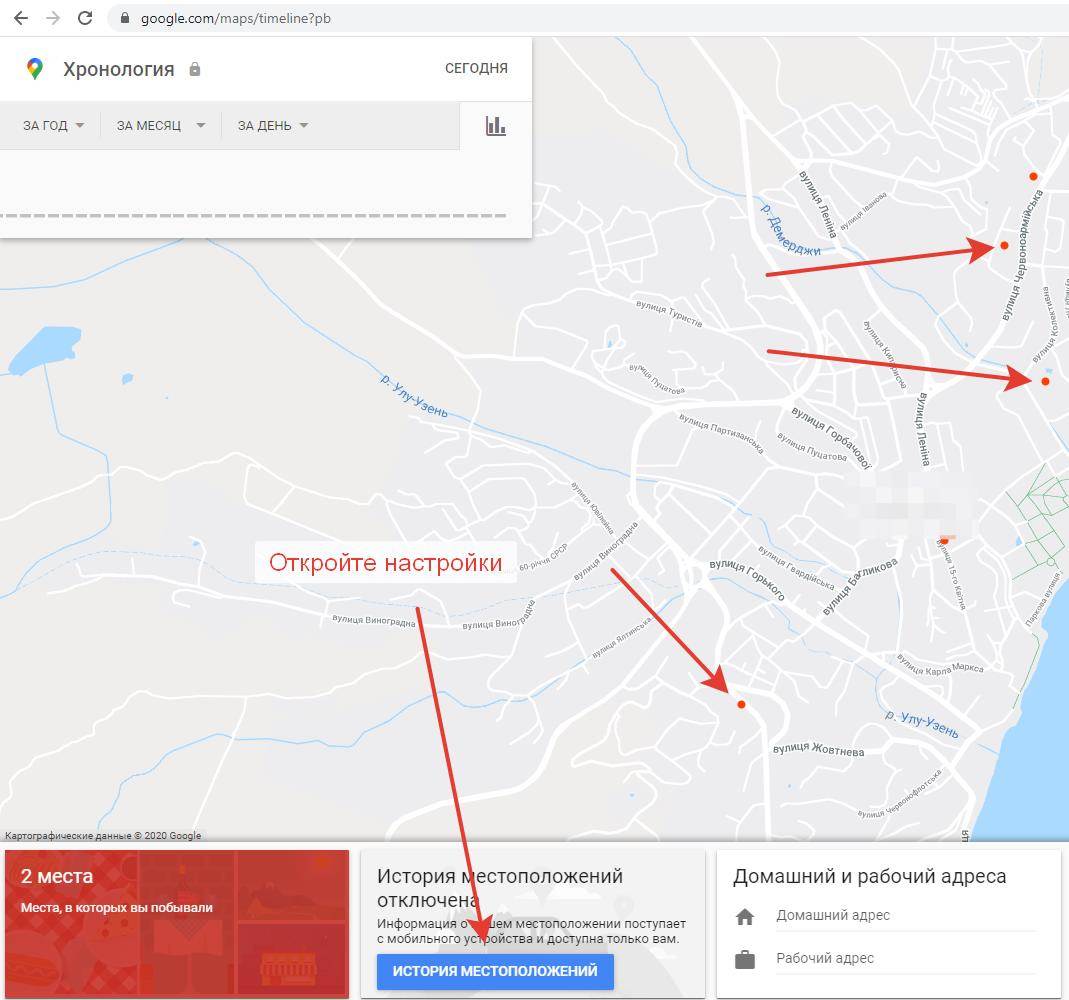The height and width of the screenshot is (1000, 1069).
Task: Click the lock icon beside "Хронология" title
Action: click(x=195, y=70)
